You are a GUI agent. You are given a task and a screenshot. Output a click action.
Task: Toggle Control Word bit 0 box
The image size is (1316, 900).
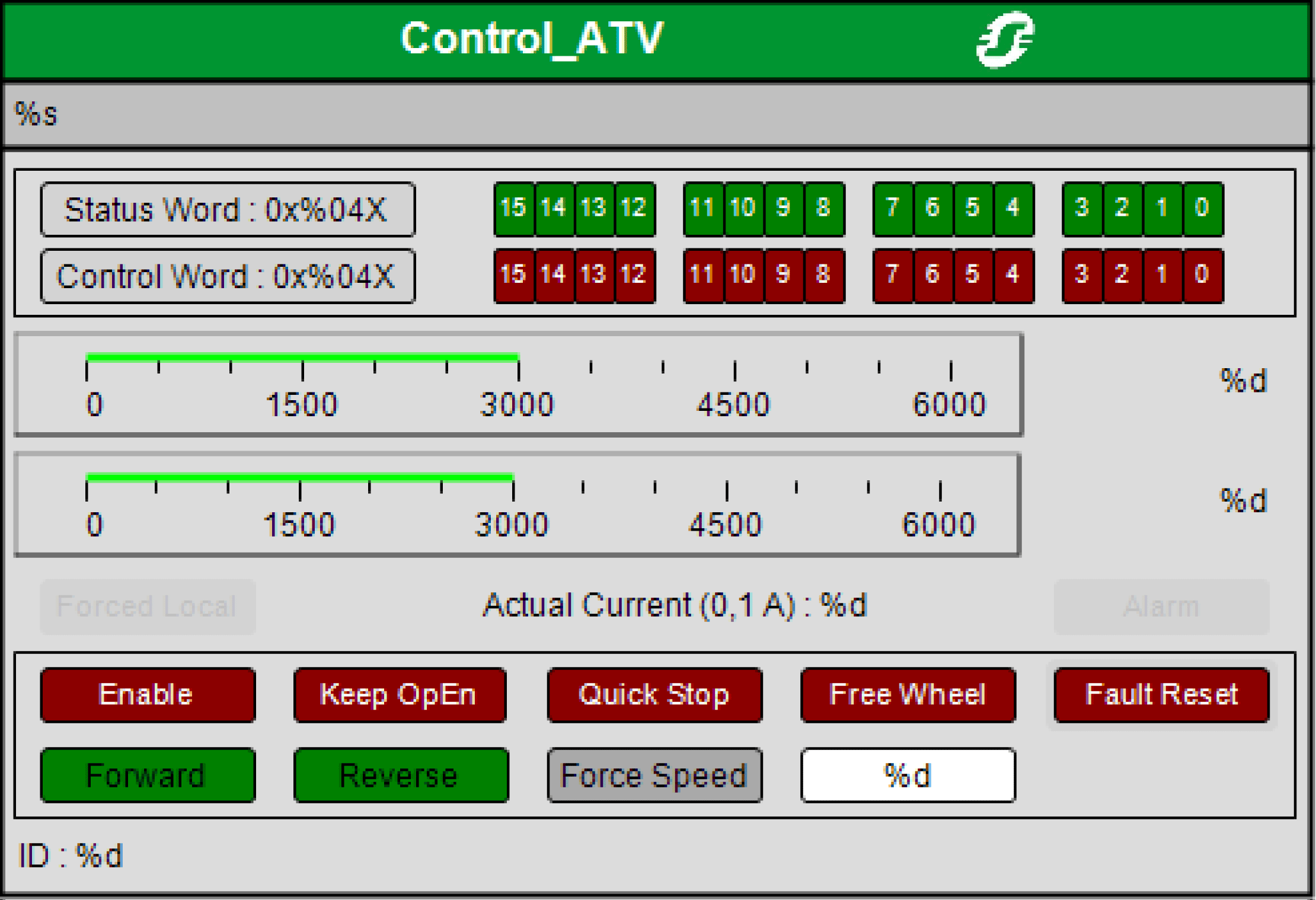1203,276
